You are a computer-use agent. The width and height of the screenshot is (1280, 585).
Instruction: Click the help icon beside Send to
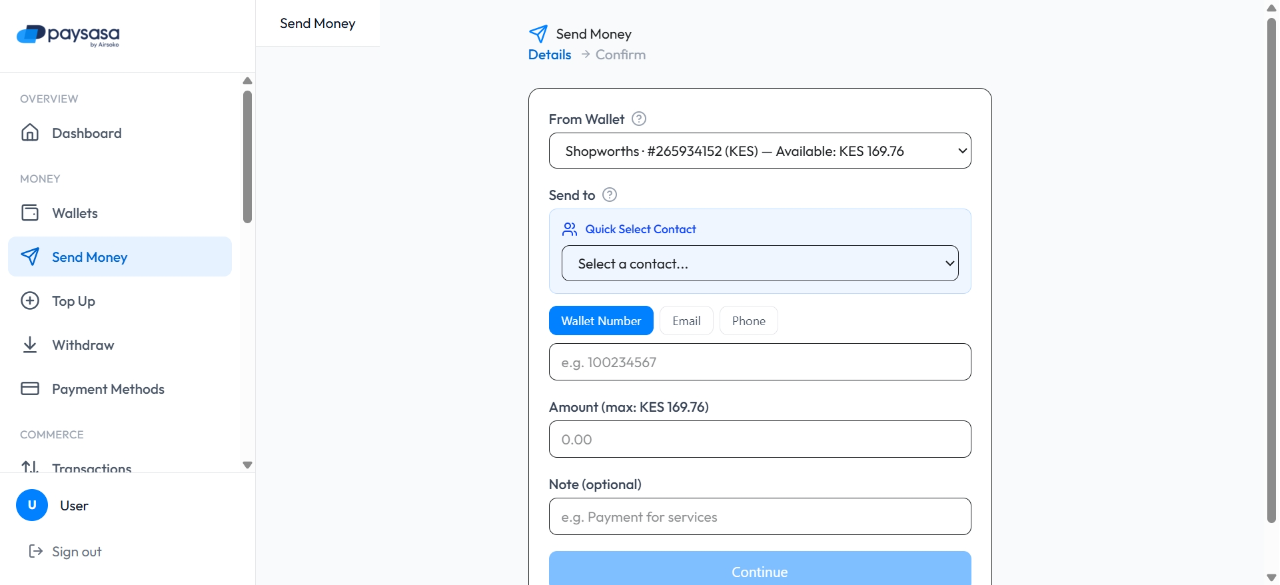point(610,195)
